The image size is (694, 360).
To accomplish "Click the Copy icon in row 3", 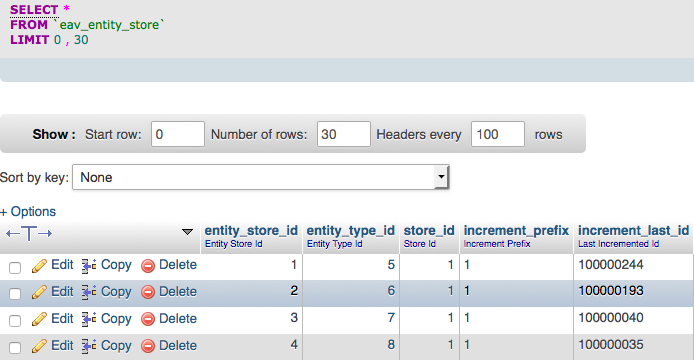I will (x=89, y=320).
